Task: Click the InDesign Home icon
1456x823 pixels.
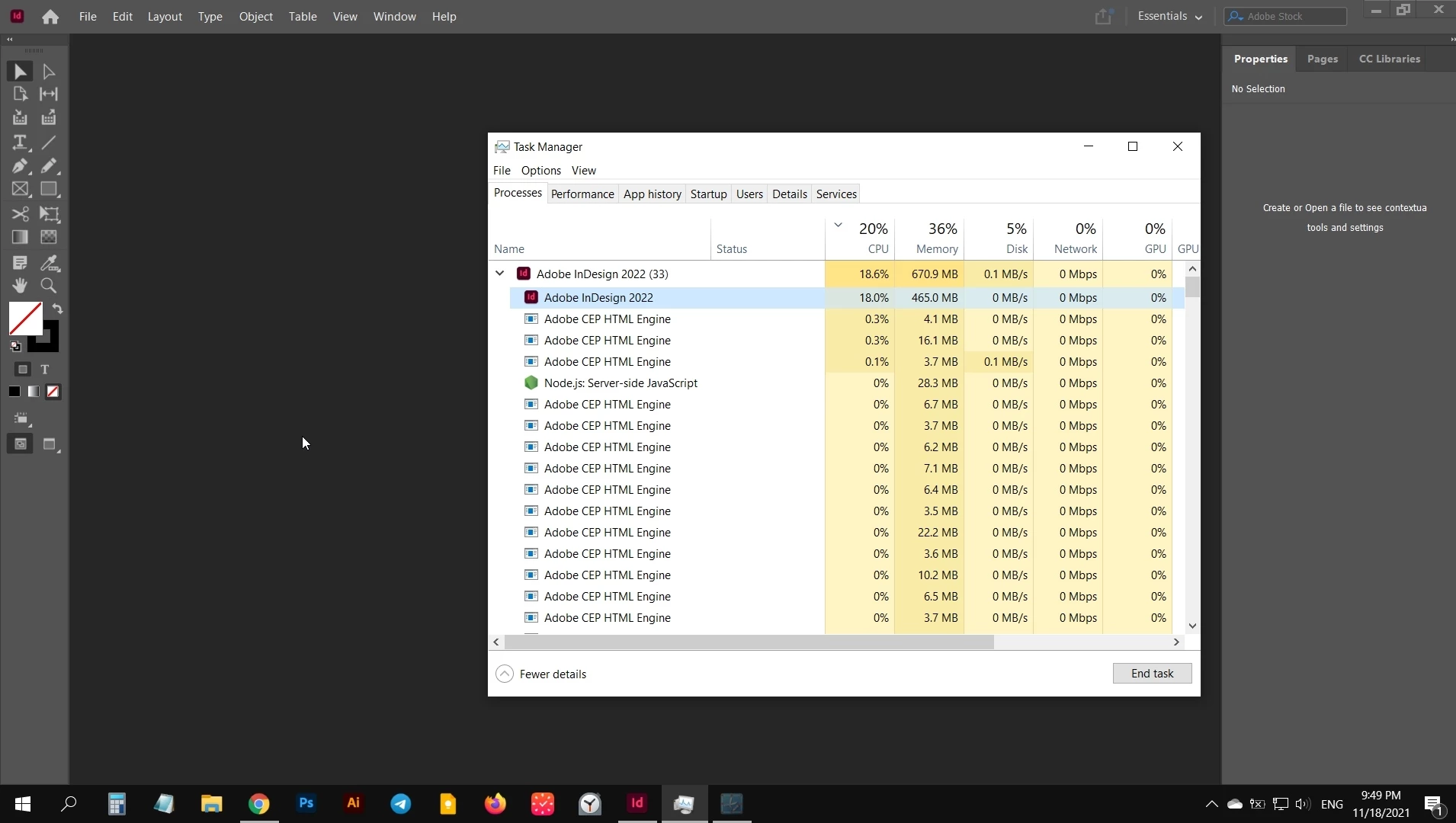Action: tap(50, 17)
